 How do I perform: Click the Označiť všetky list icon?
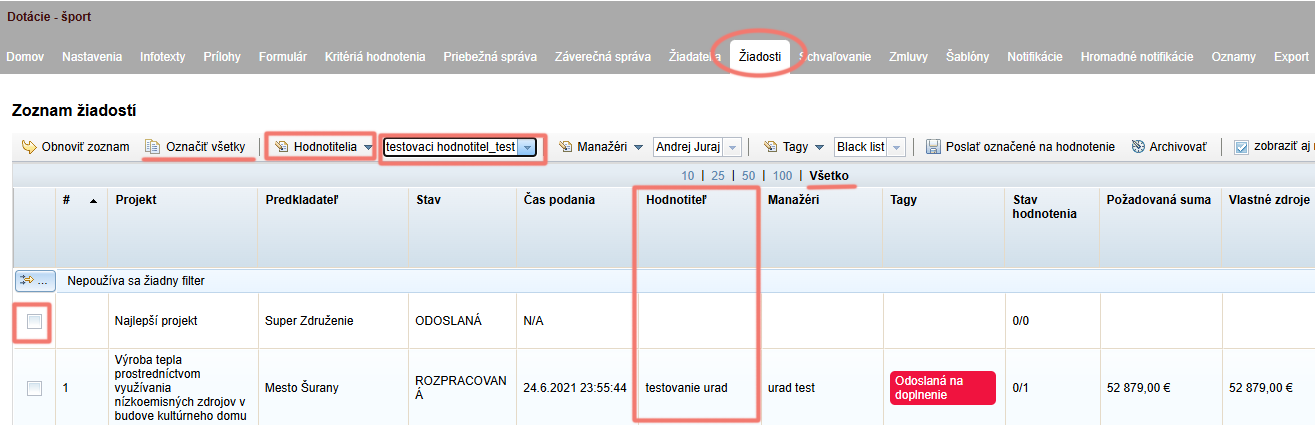click(153, 147)
